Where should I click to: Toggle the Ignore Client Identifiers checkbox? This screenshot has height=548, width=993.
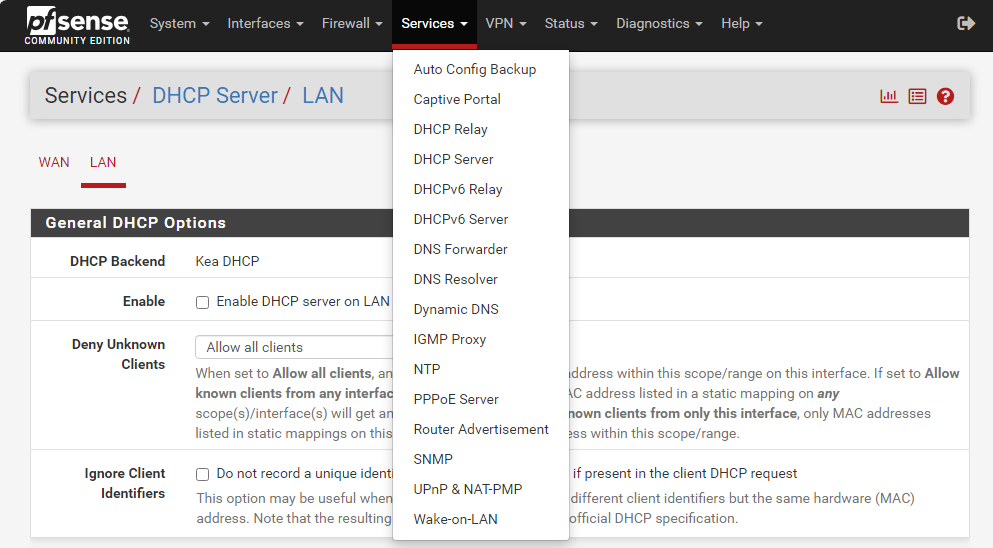(203, 474)
